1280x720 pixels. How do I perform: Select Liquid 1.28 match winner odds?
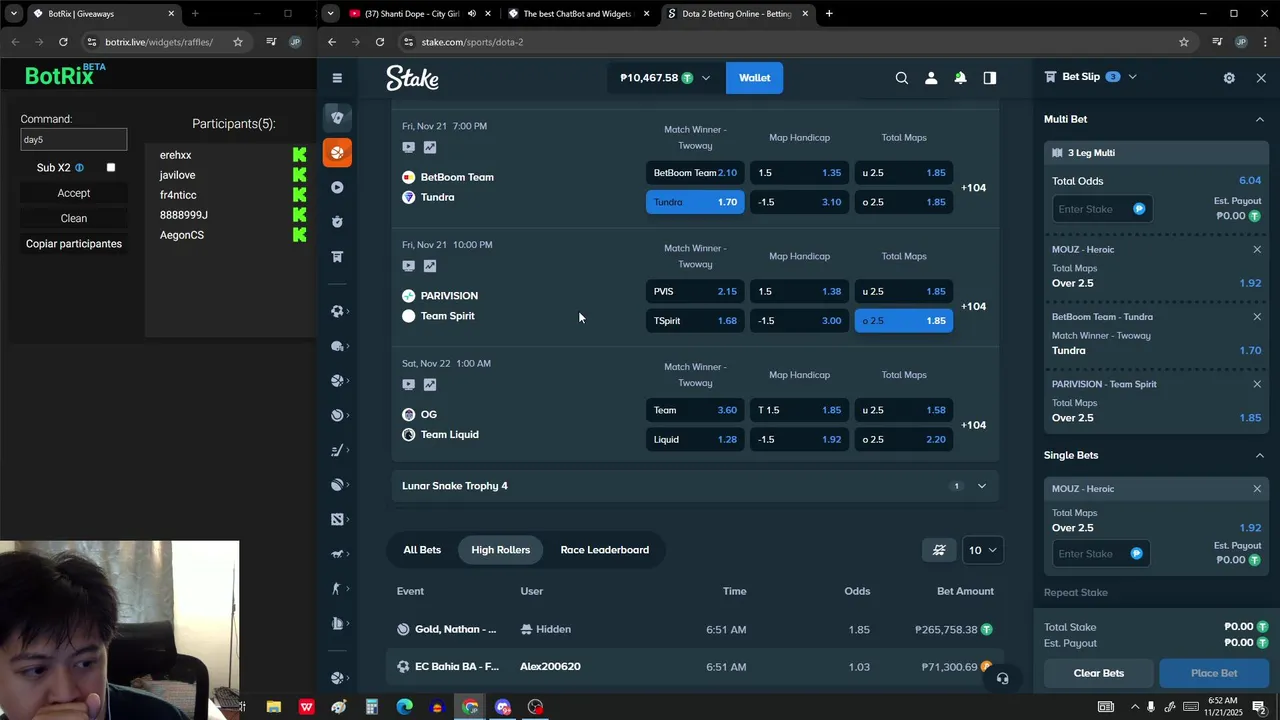[695, 440]
